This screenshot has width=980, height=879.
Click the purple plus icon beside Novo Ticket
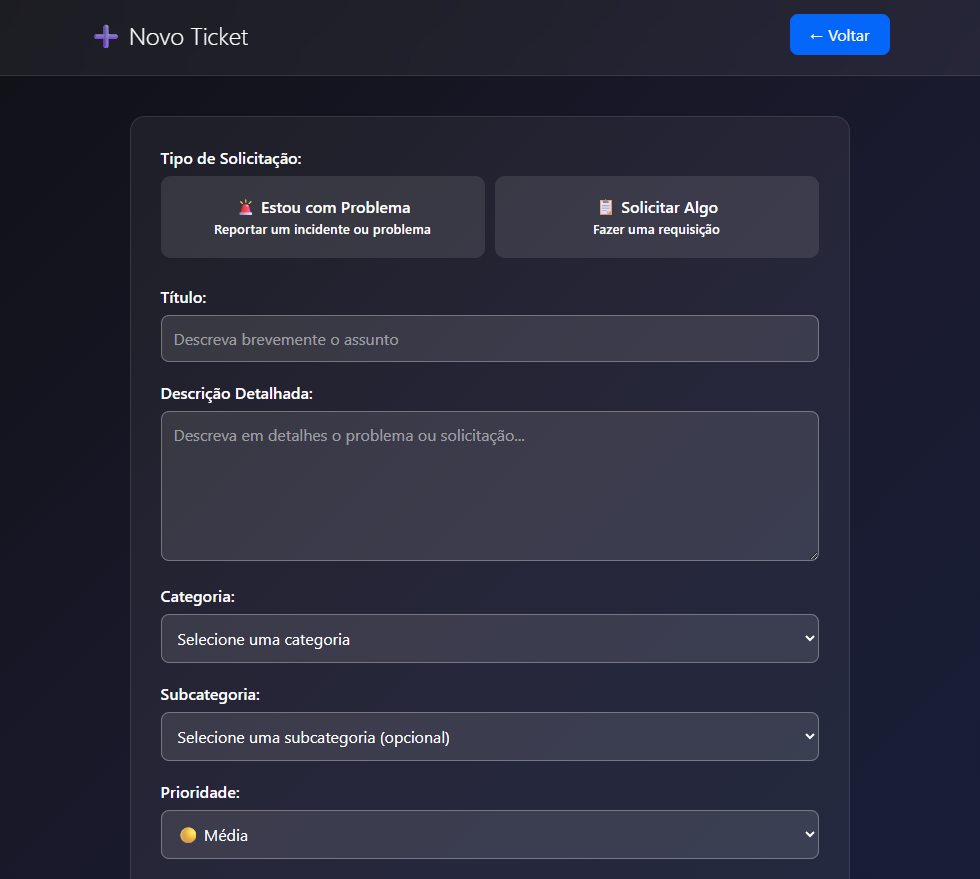(106, 36)
